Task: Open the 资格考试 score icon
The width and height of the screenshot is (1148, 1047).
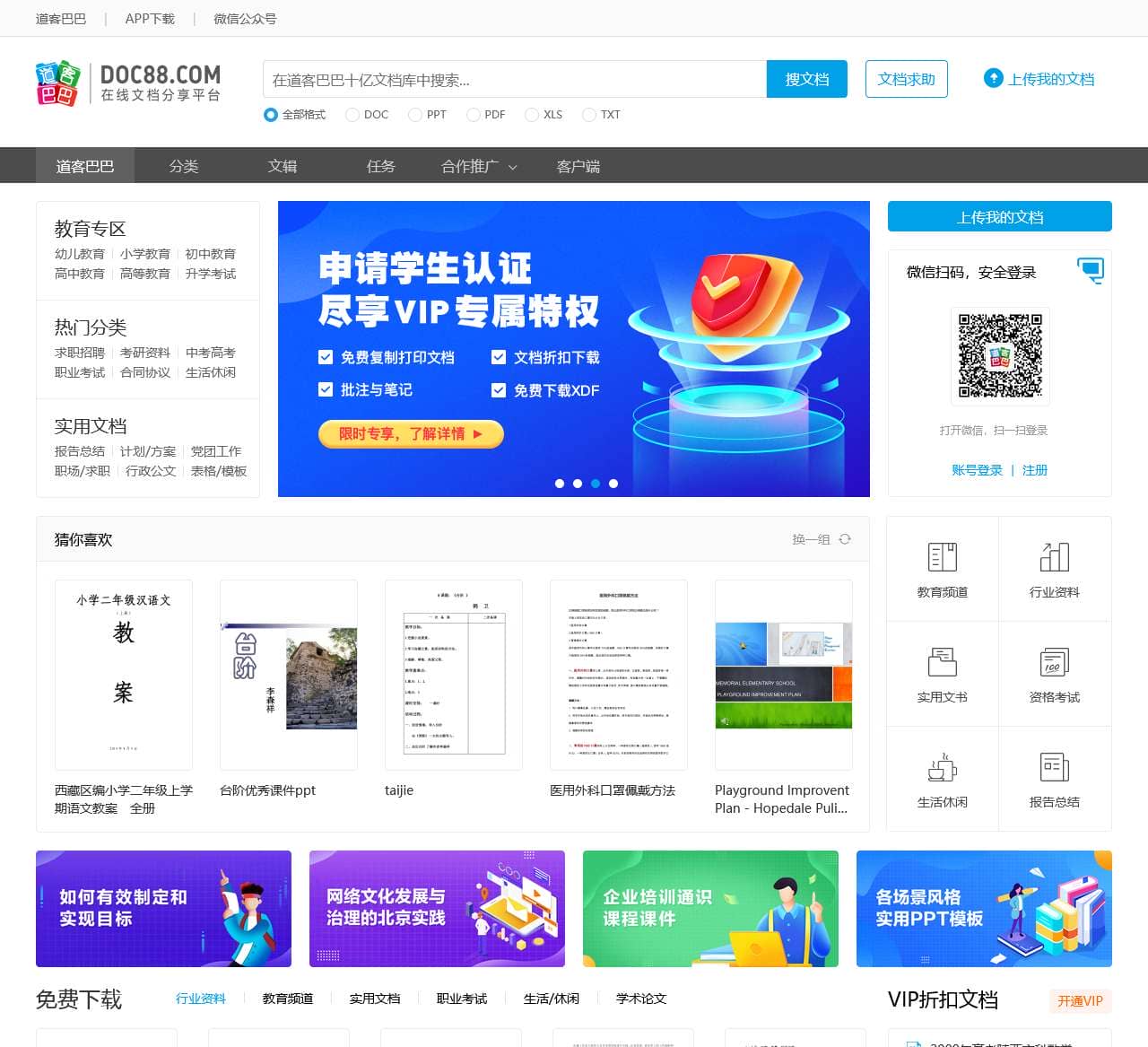Action: click(1055, 662)
